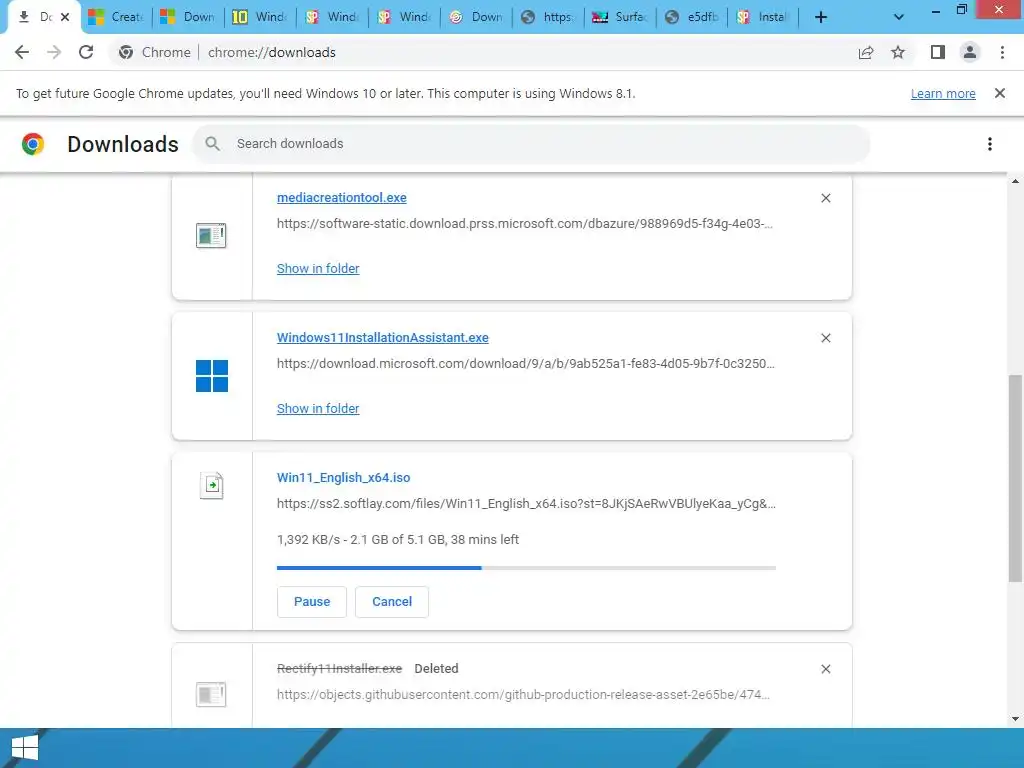This screenshot has width=1024, height=768.
Task: Open the Windows11InstallationAssistant.exe link
Action: pyautogui.click(x=383, y=338)
